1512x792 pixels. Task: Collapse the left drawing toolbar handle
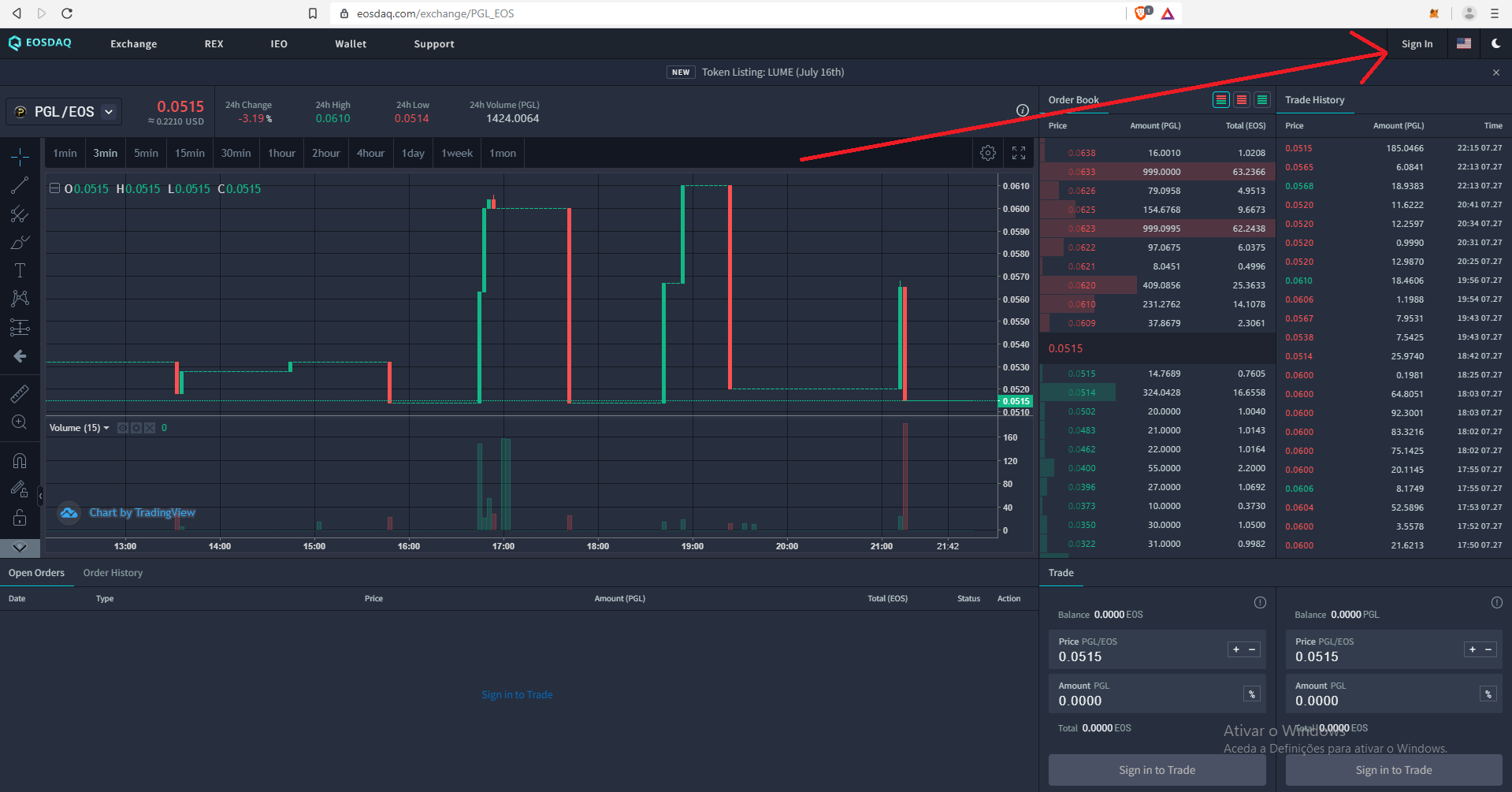[x=41, y=496]
